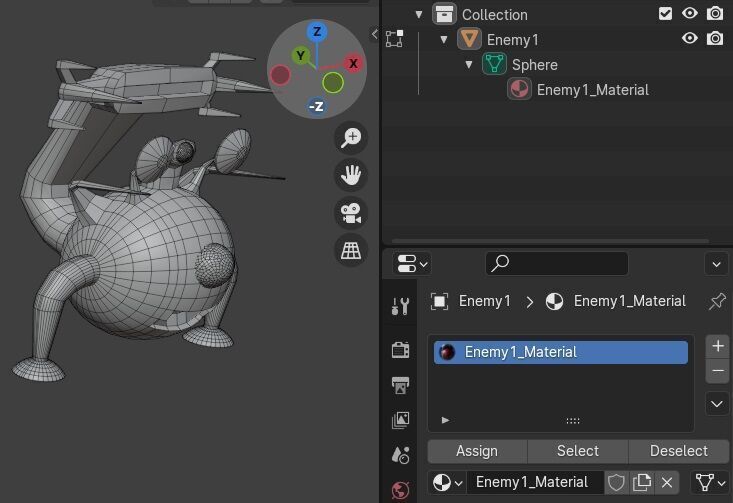Click Enemy1_Material icon in outliner
The image size is (733, 503).
point(519,89)
